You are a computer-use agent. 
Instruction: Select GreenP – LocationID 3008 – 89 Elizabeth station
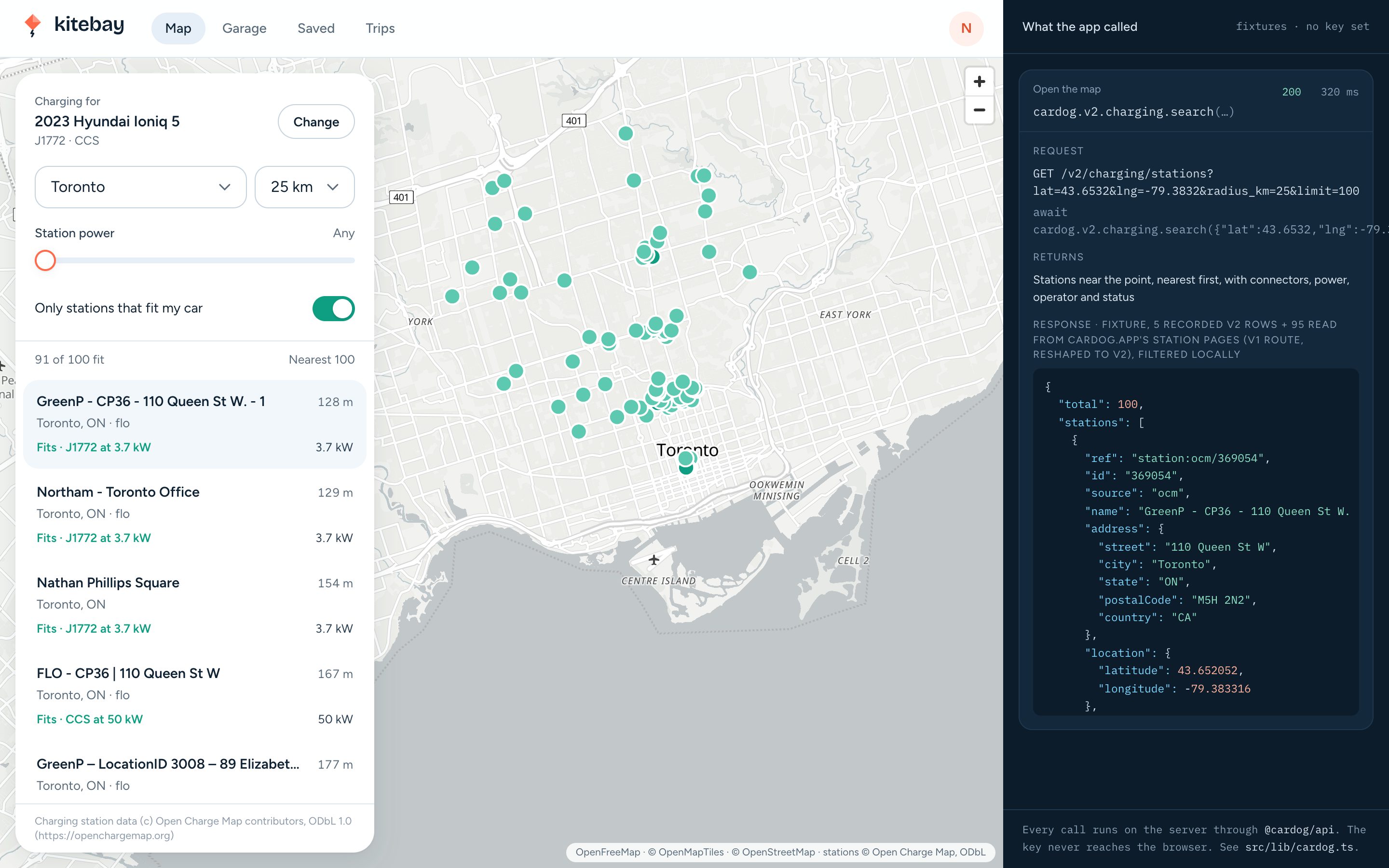[x=194, y=774]
